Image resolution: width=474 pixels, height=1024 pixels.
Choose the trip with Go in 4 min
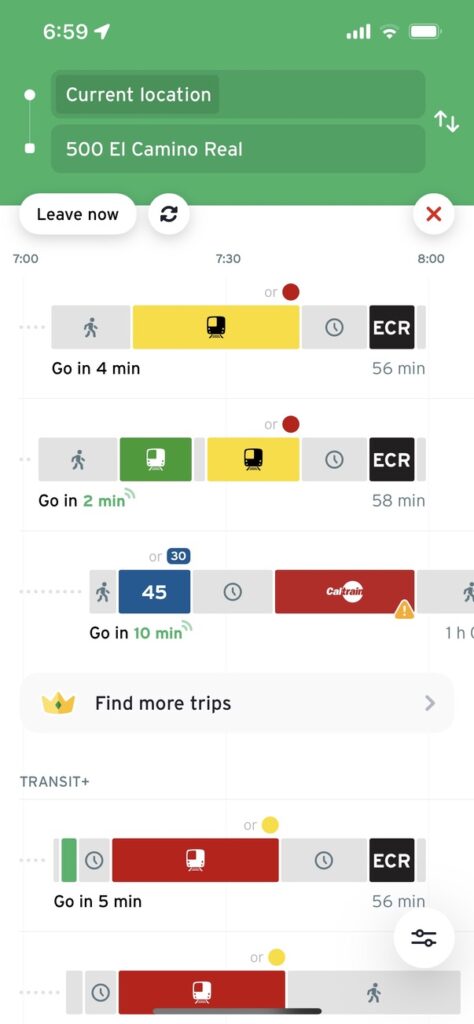(x=237, y=340)
